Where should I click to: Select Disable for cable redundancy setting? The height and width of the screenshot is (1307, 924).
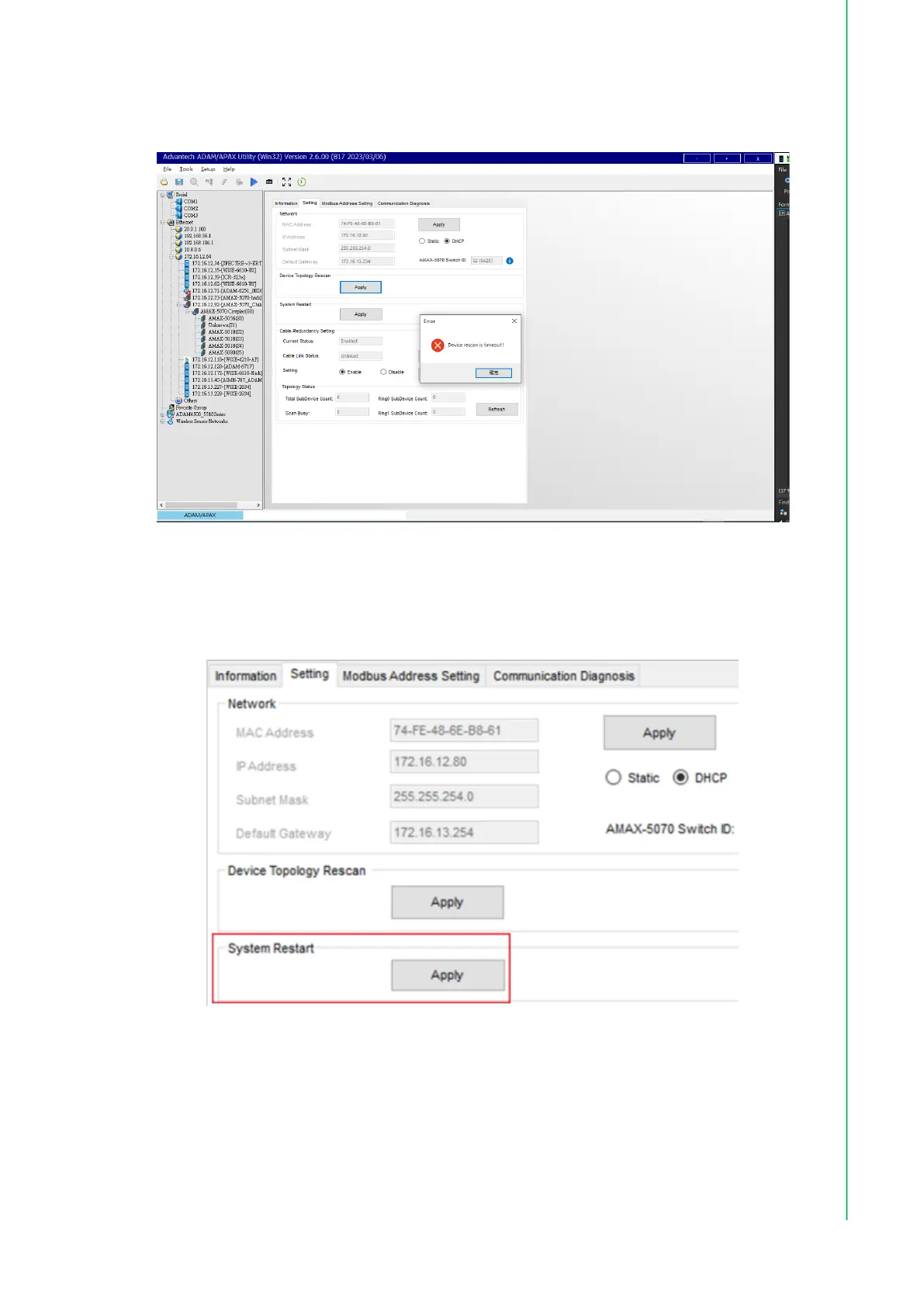point(383,372)
